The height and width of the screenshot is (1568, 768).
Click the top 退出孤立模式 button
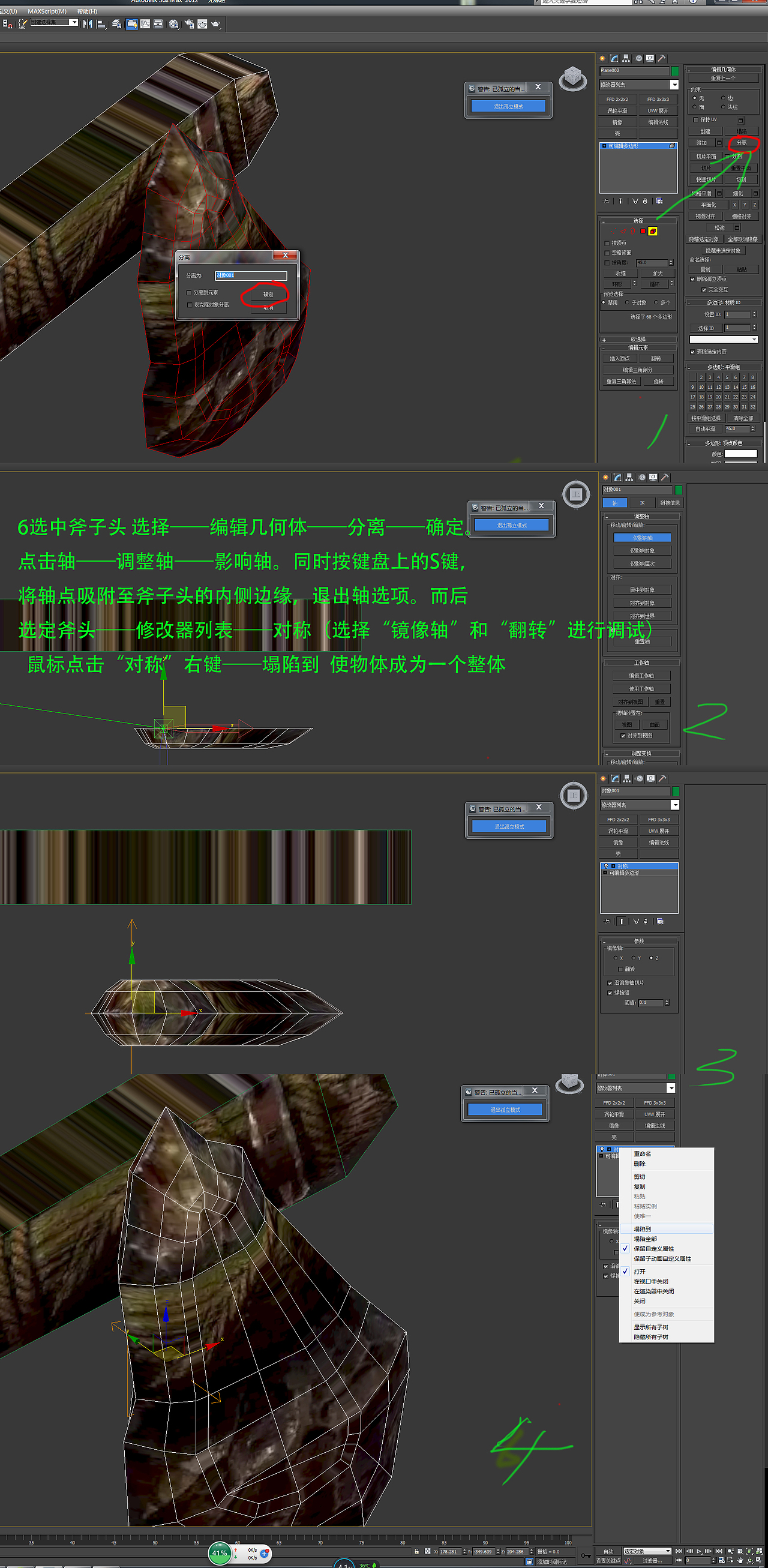(508, 106)
